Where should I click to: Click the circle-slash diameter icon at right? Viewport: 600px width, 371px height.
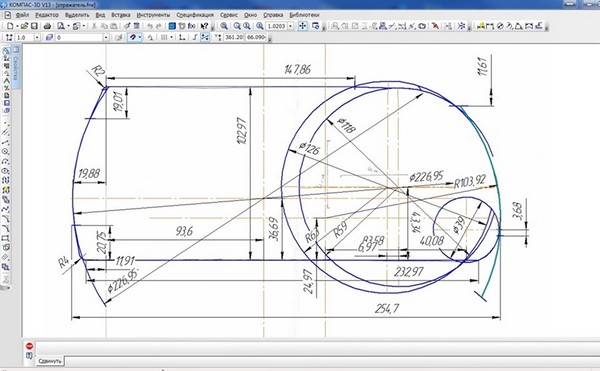pos(500,26)
